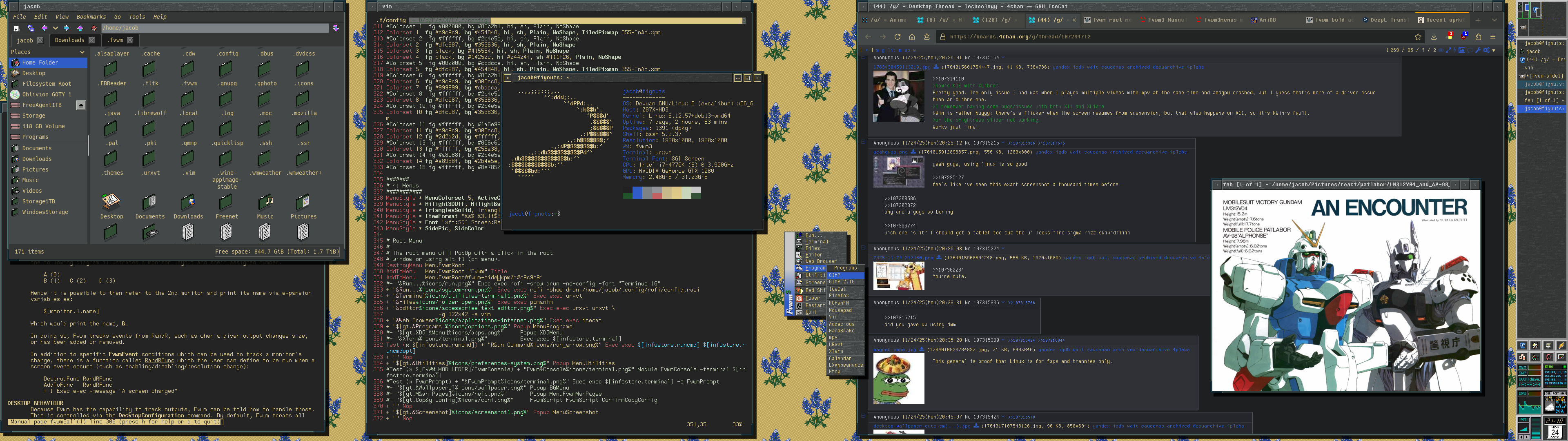Viewport: 1568px width, 441px height.
Task: Switch to the Downloads tab in PCManFM
Action: pyautogui.click(x=69, y=40)
